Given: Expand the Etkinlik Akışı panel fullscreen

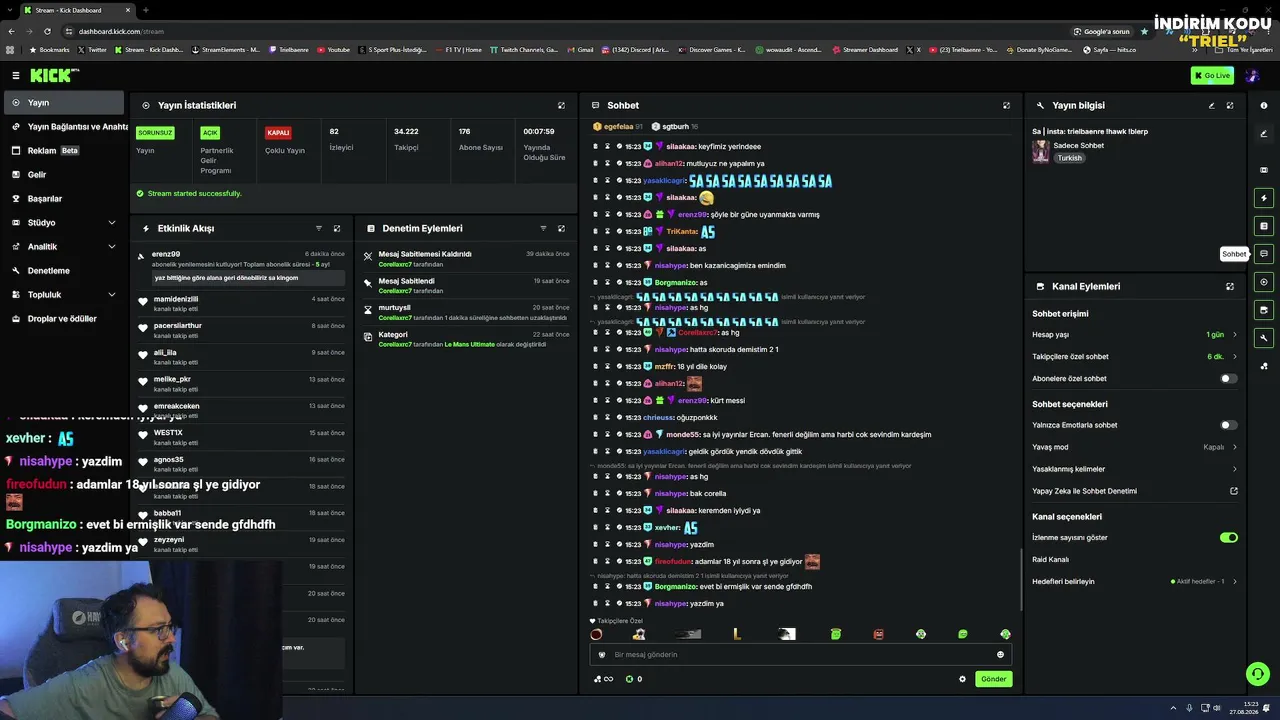Looking at the screenshot, I should pyautogui.click(x=337, y=228).
